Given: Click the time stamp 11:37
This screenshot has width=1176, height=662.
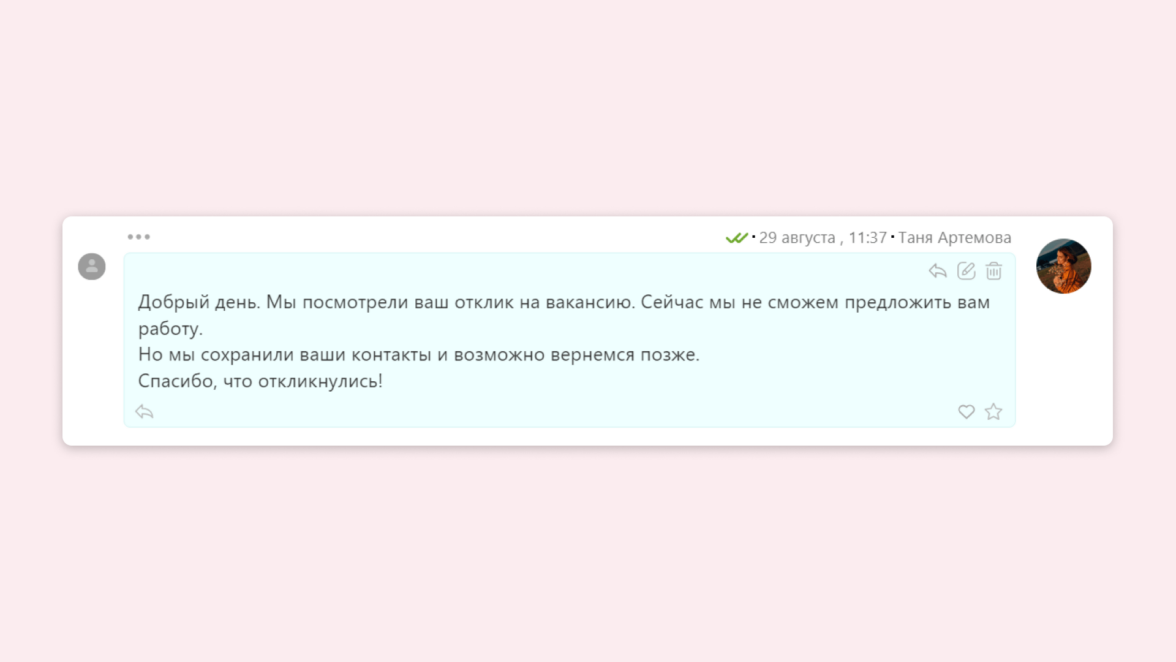Looking at the screenshot, I should coord(868,238).
